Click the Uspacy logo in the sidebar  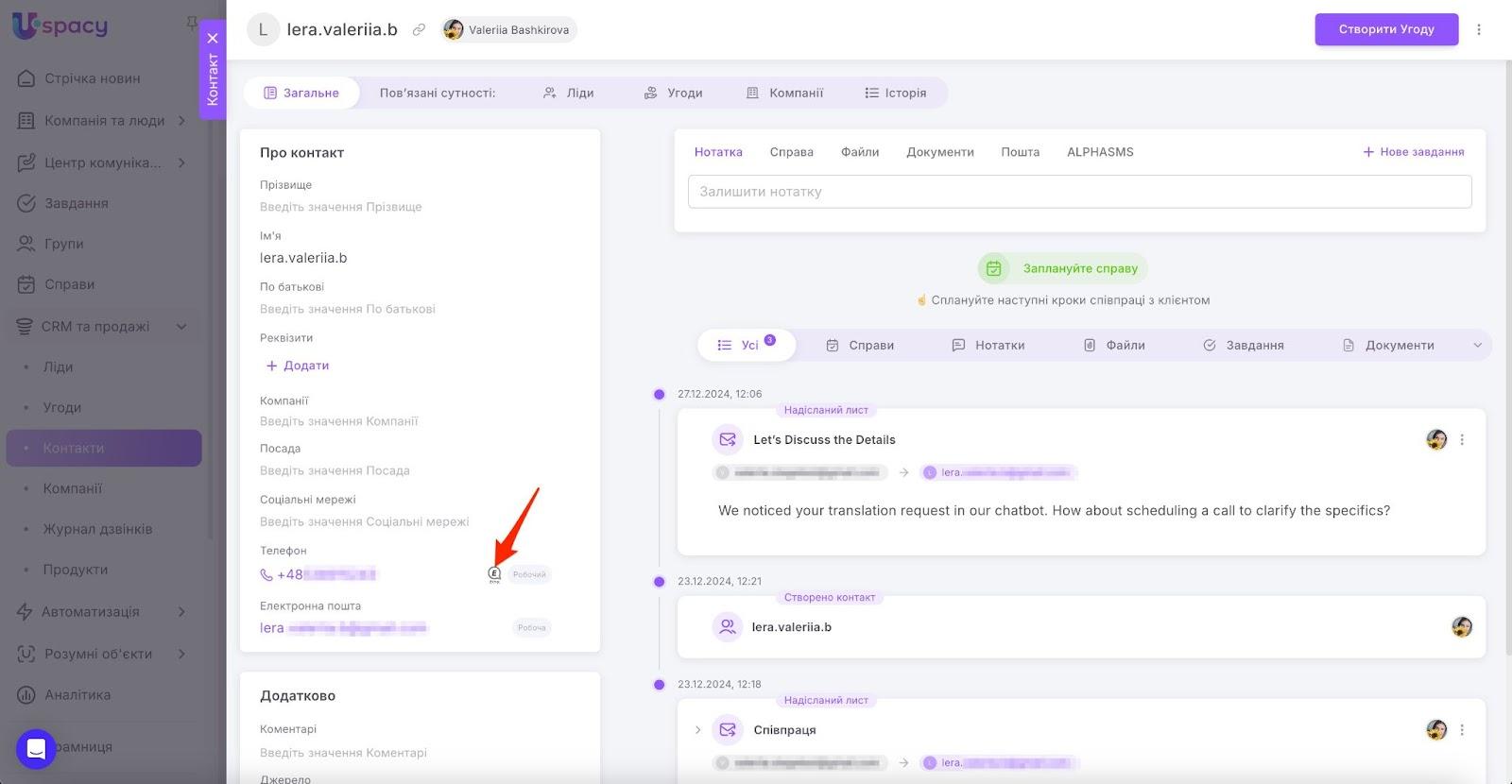click(x=60, y=26)
